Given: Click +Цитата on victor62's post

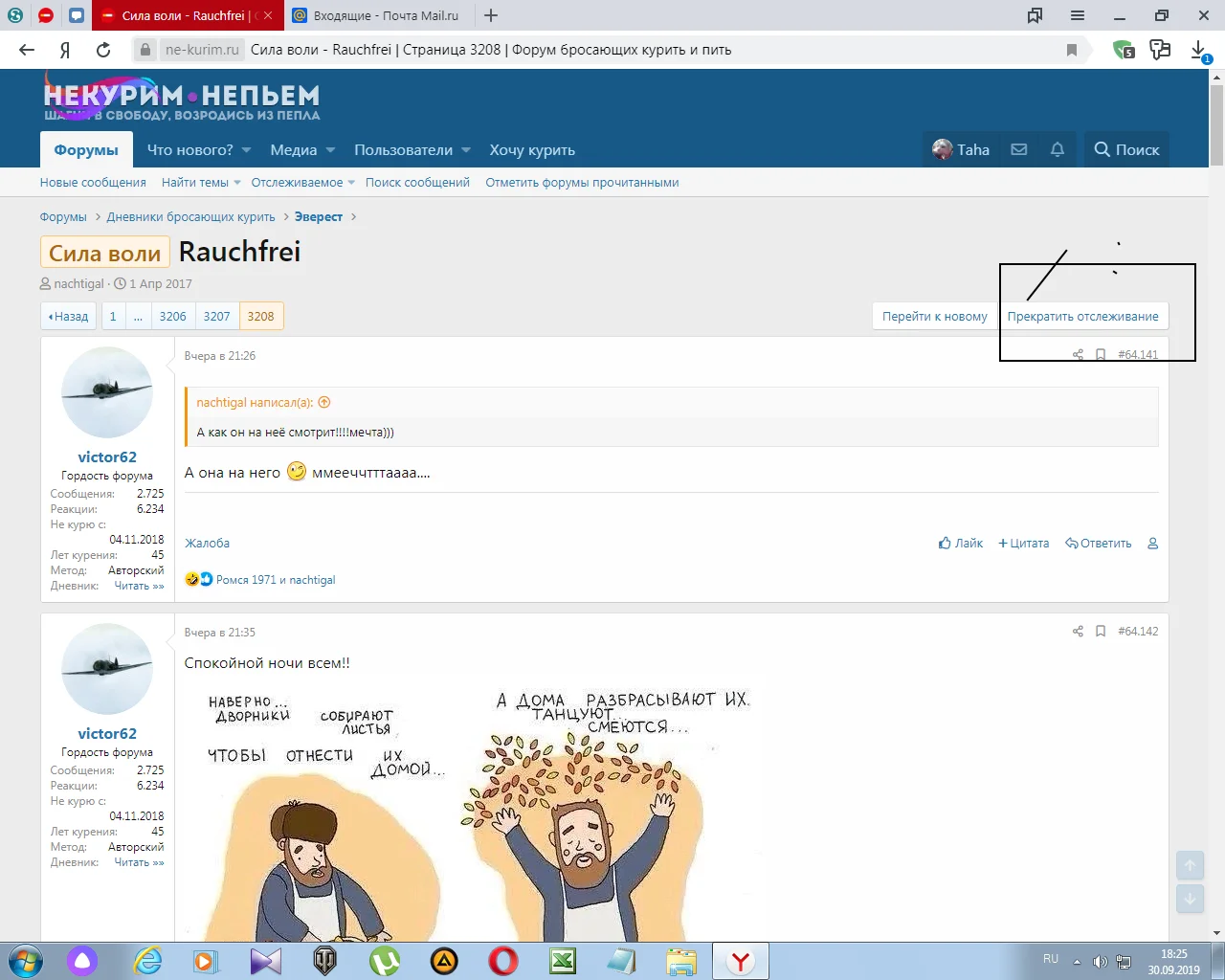Looking at the screenshot, I should click(x=1023, y=544).
